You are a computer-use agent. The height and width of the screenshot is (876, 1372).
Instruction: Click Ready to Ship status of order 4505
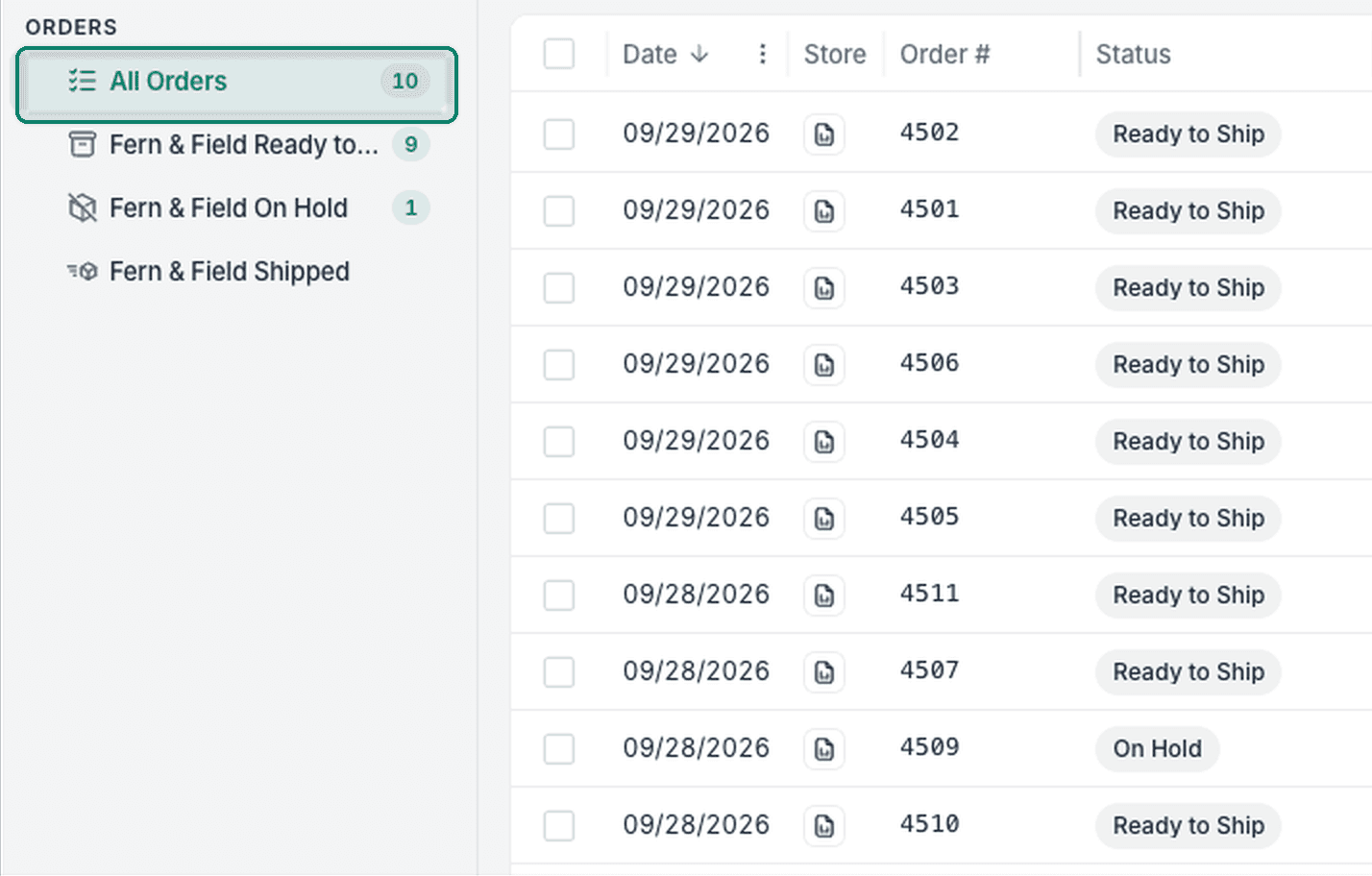pyautogui.click(x=1188, y=519)
